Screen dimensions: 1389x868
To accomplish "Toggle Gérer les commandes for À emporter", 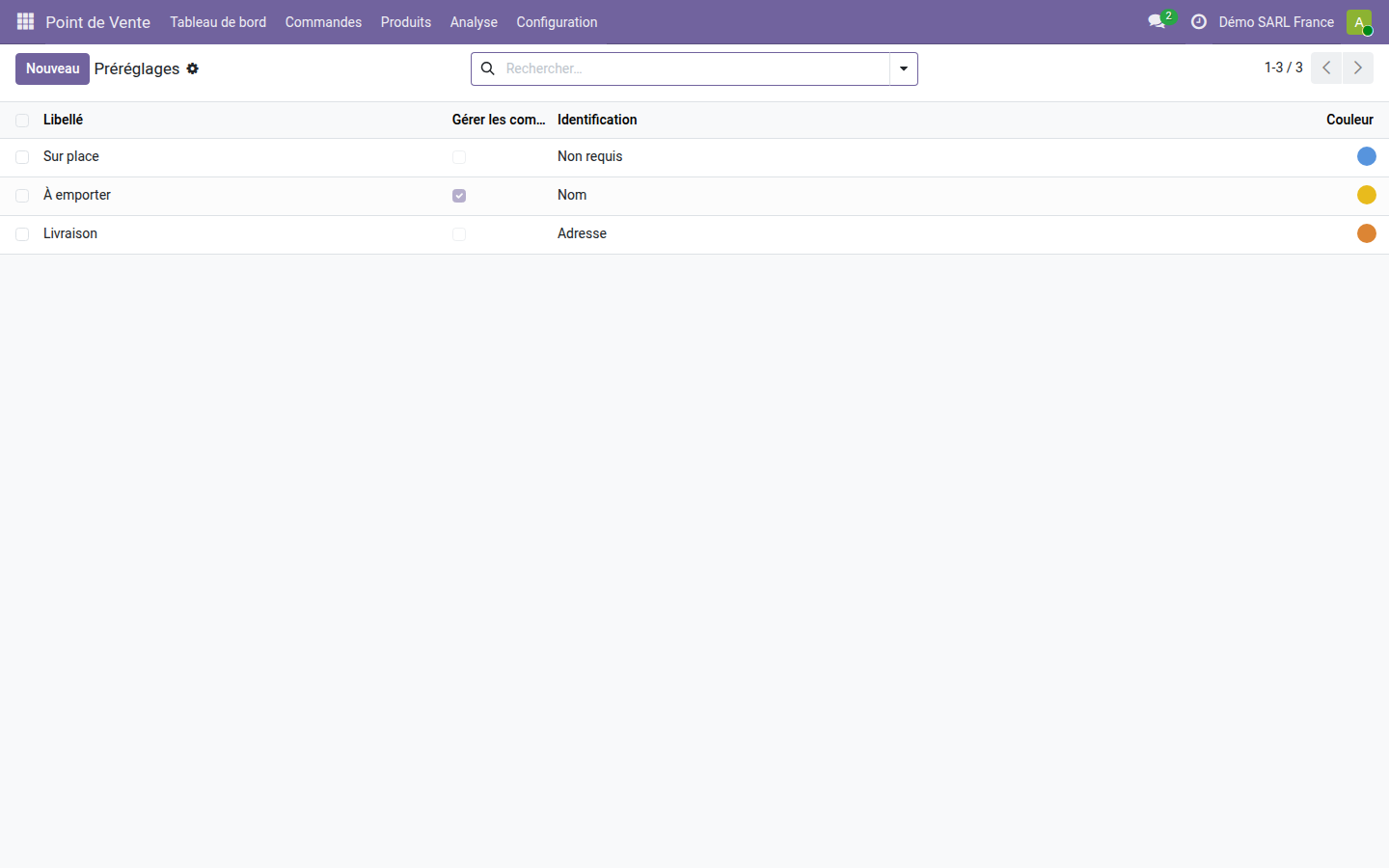I will (x=459, y=196).
